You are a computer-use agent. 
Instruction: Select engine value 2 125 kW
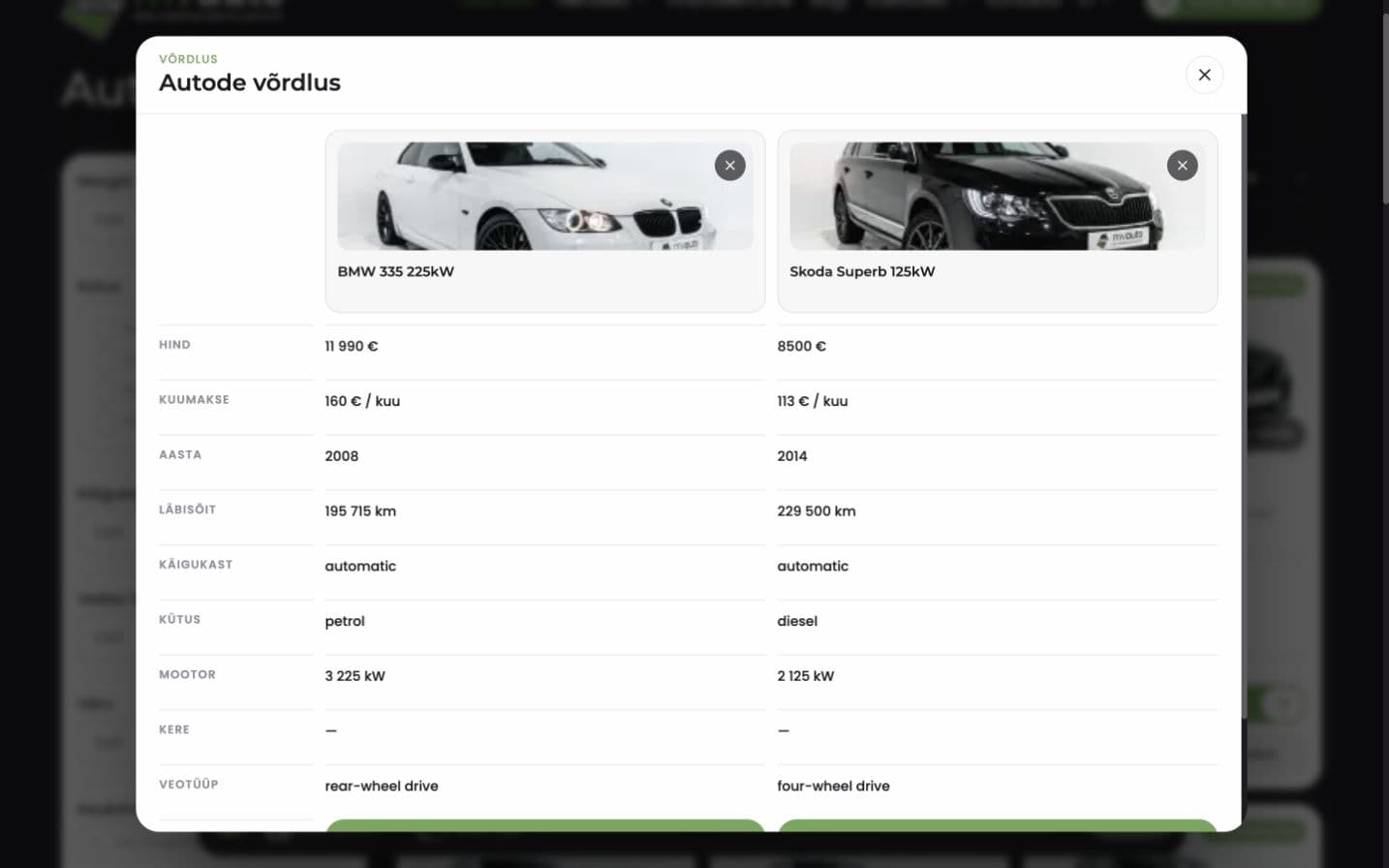[805, 676]
